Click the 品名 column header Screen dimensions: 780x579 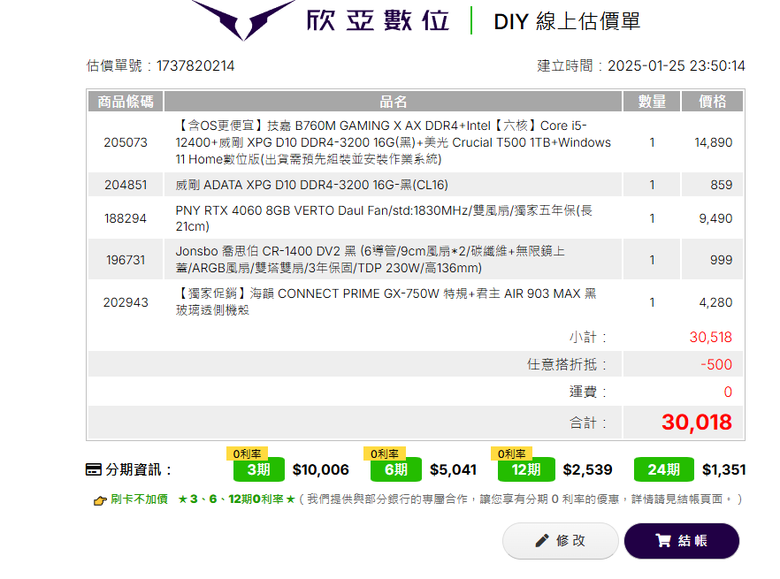393,101
